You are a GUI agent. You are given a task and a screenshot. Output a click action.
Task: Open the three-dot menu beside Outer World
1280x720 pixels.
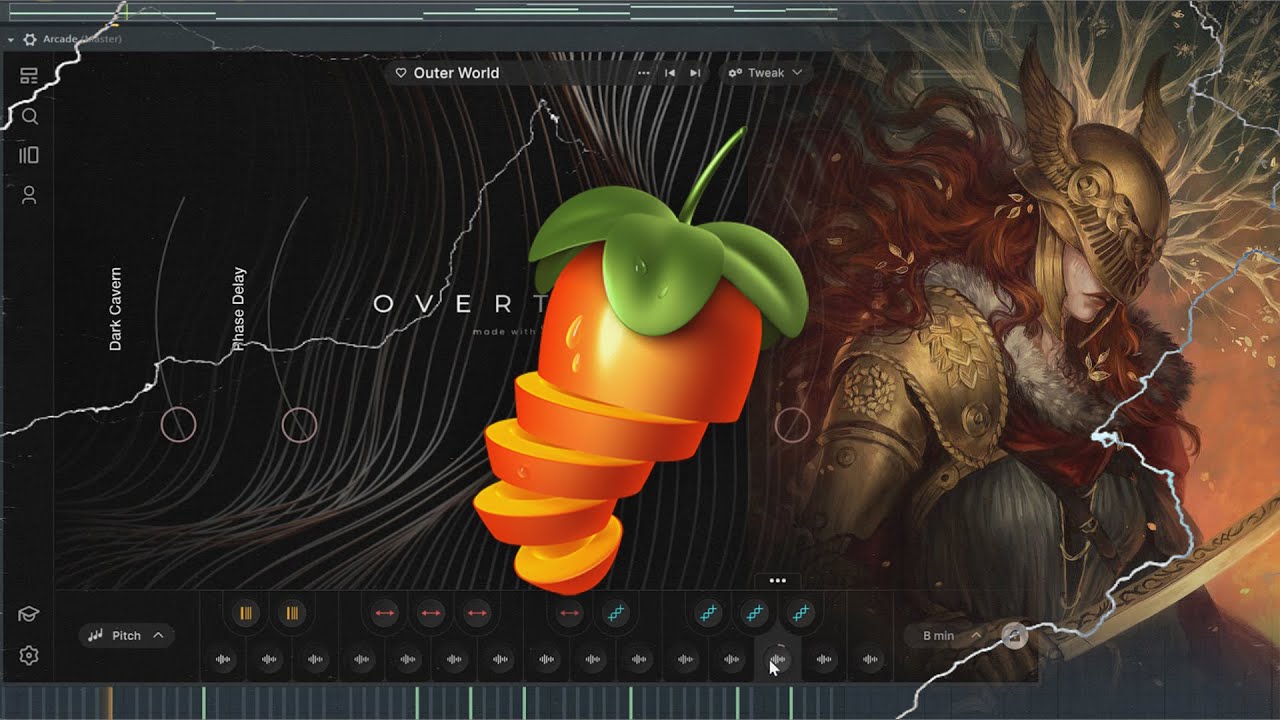(x=644, y=73)
